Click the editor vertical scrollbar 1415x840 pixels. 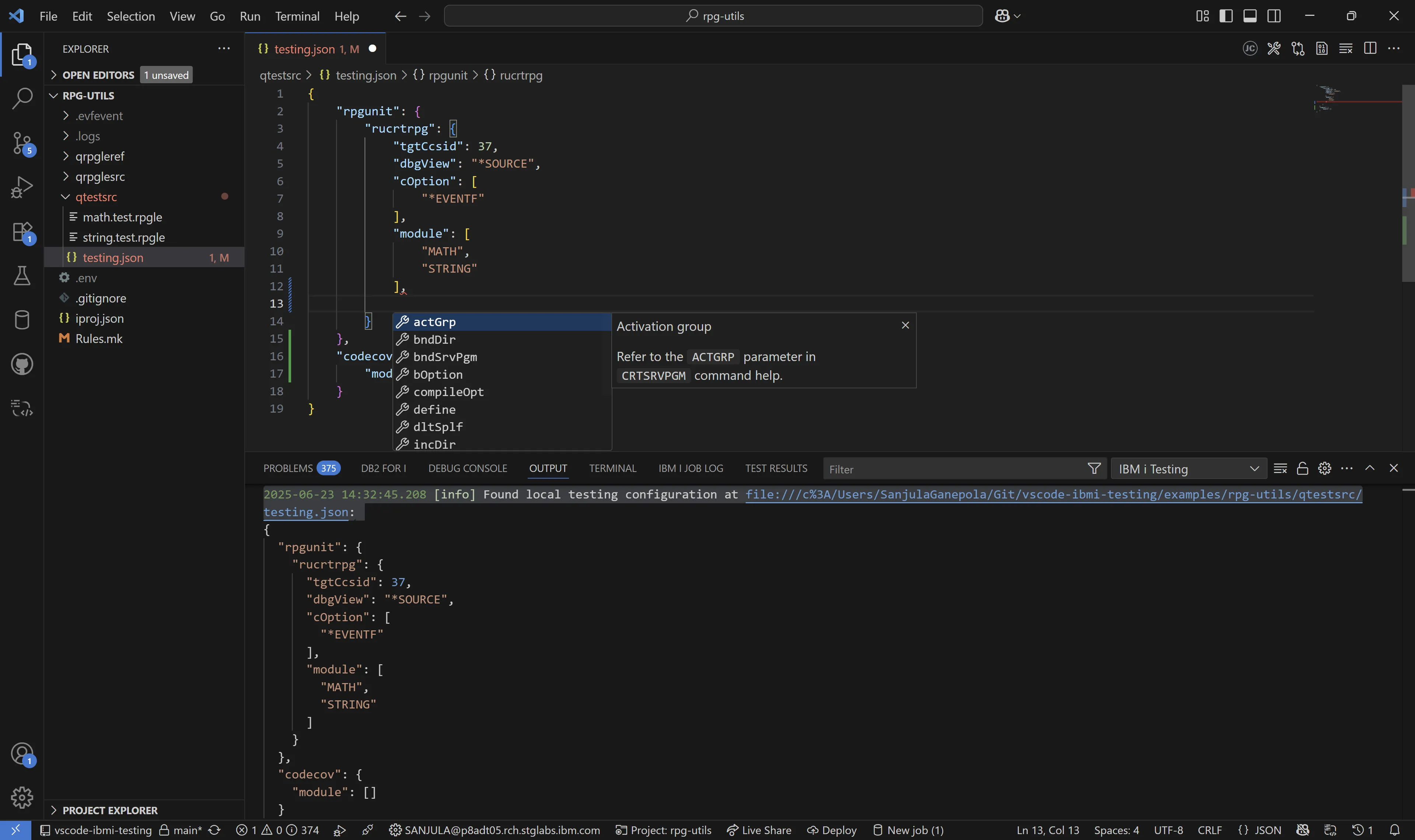(x=1408, y=183)
